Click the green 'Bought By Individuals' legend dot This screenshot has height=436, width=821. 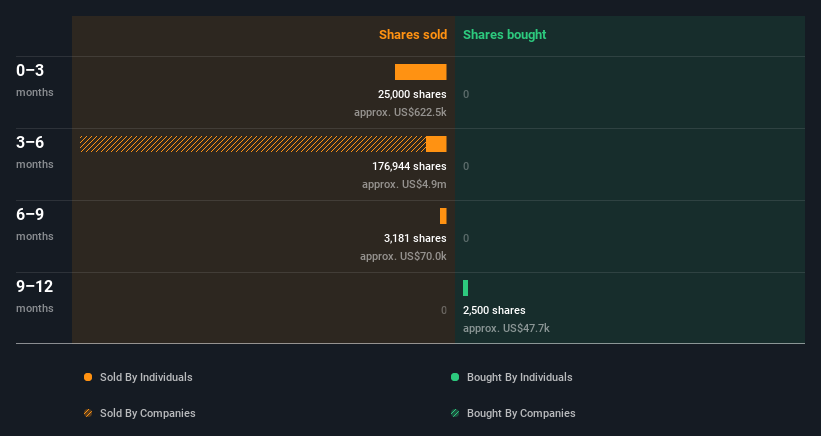point(455,377)
